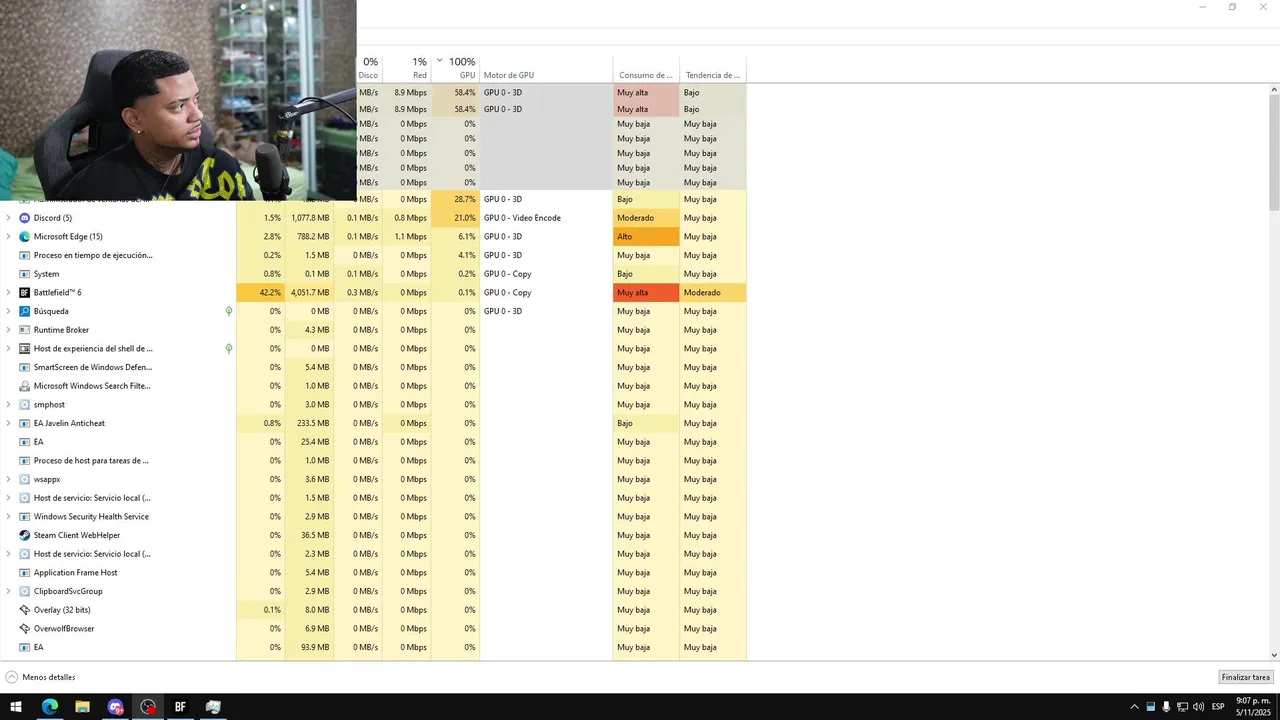
Task: Show hidden system tray icons chevron
Action: [1134, 707]
